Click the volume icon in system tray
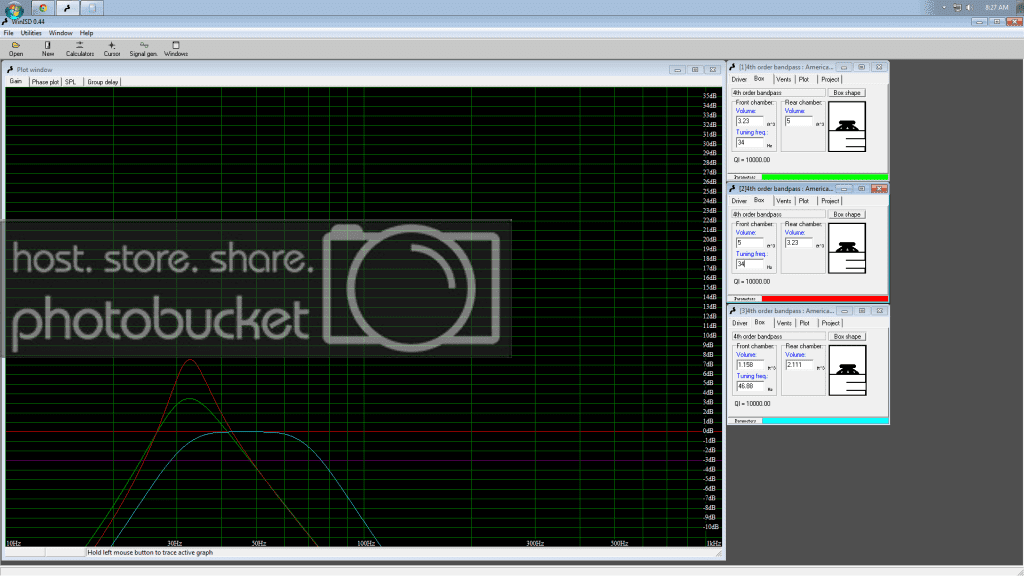The image size is (1024, 576). [x=969, y=7]
